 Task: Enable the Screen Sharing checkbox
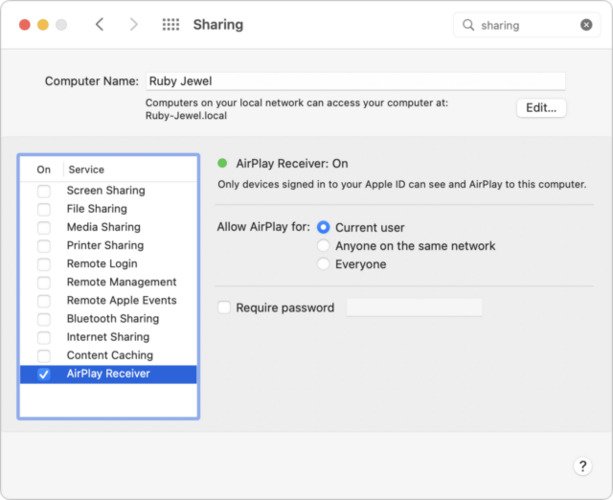[x=44, y=191]
